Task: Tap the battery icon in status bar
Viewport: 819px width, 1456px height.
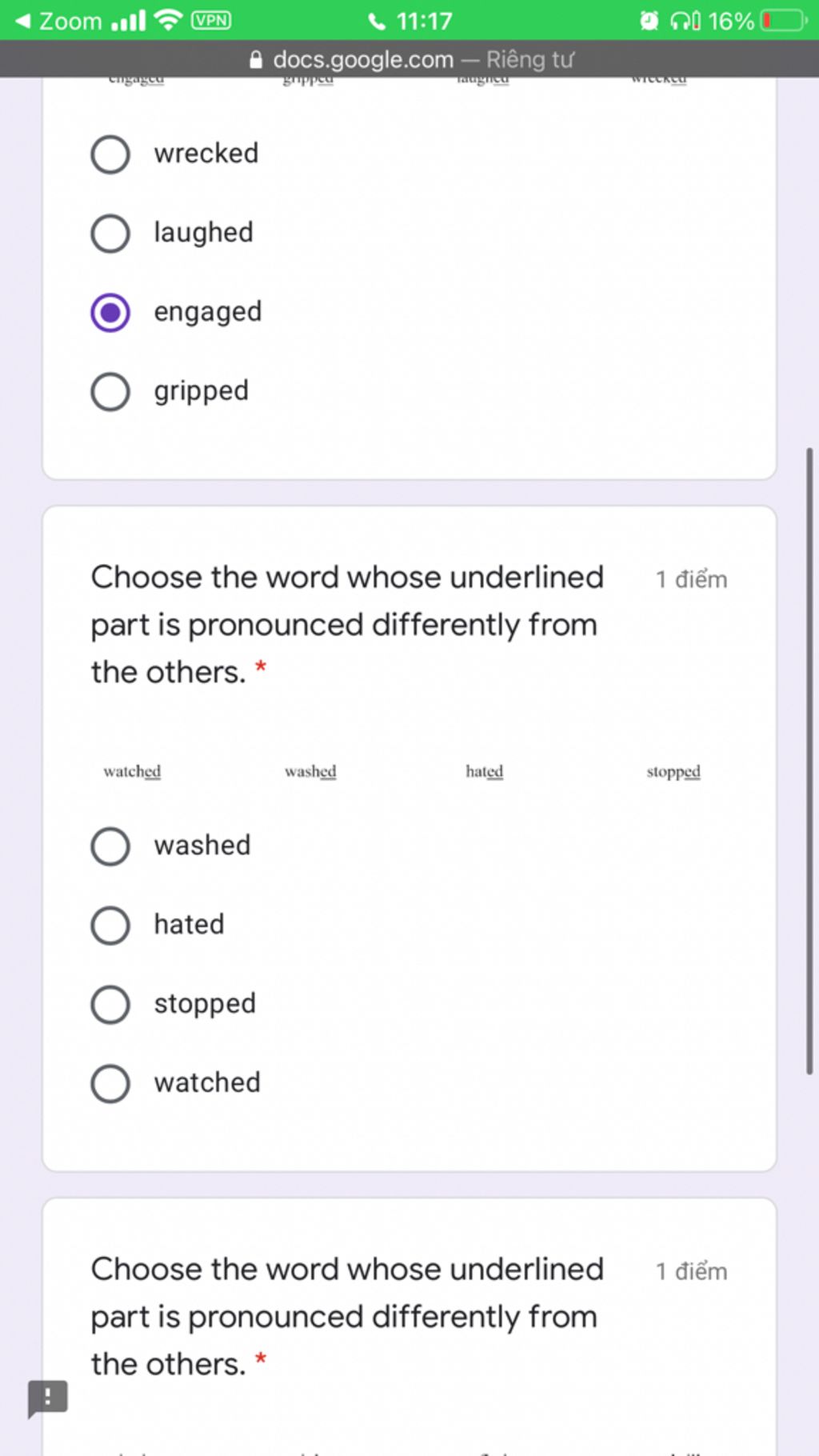Action: tap(784, 21)
